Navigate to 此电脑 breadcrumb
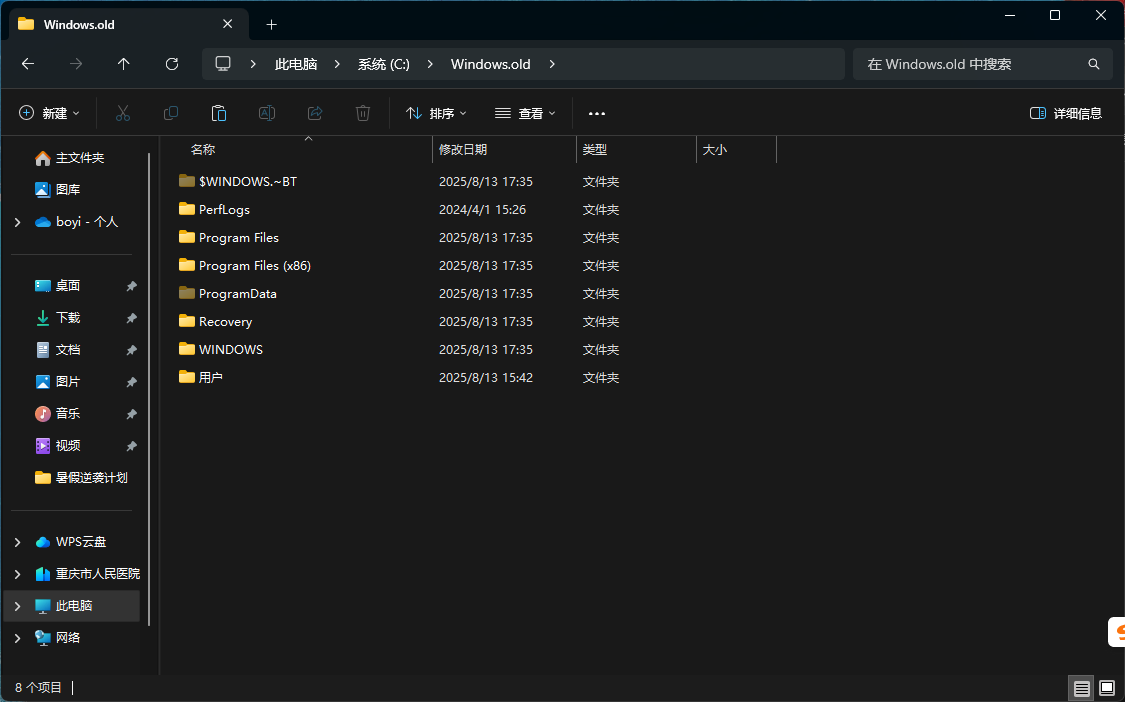1125x702 pixels. [x=296, y=64]
